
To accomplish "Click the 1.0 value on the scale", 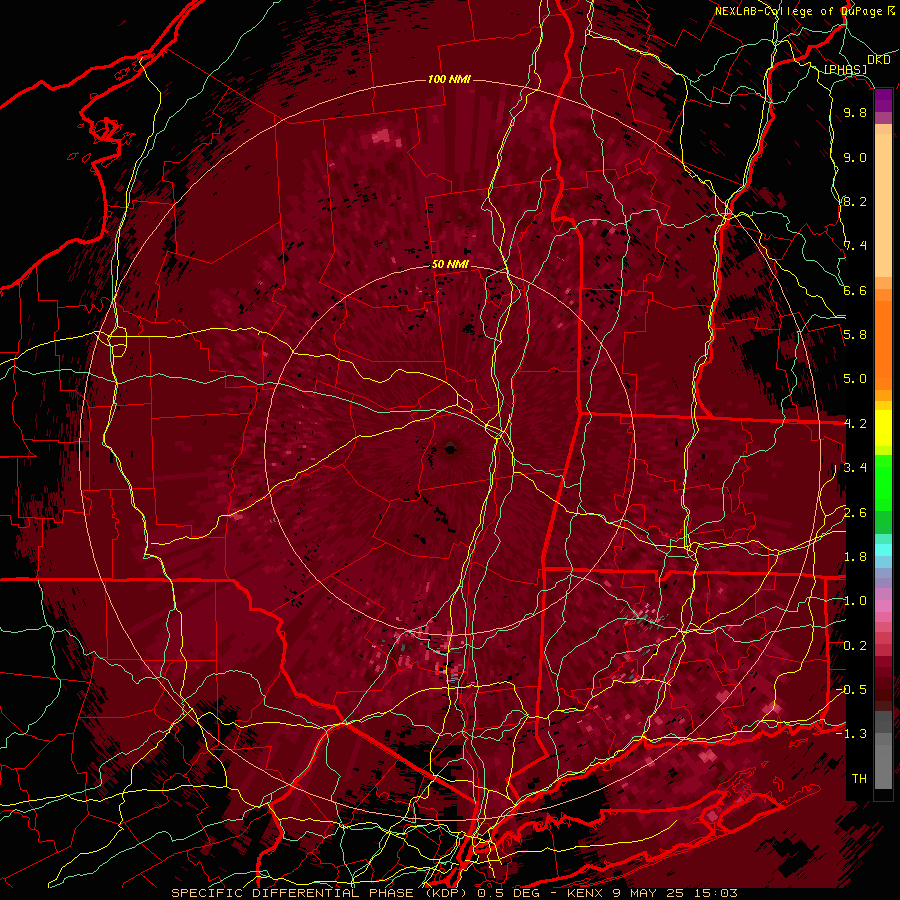I will point(855,601).
